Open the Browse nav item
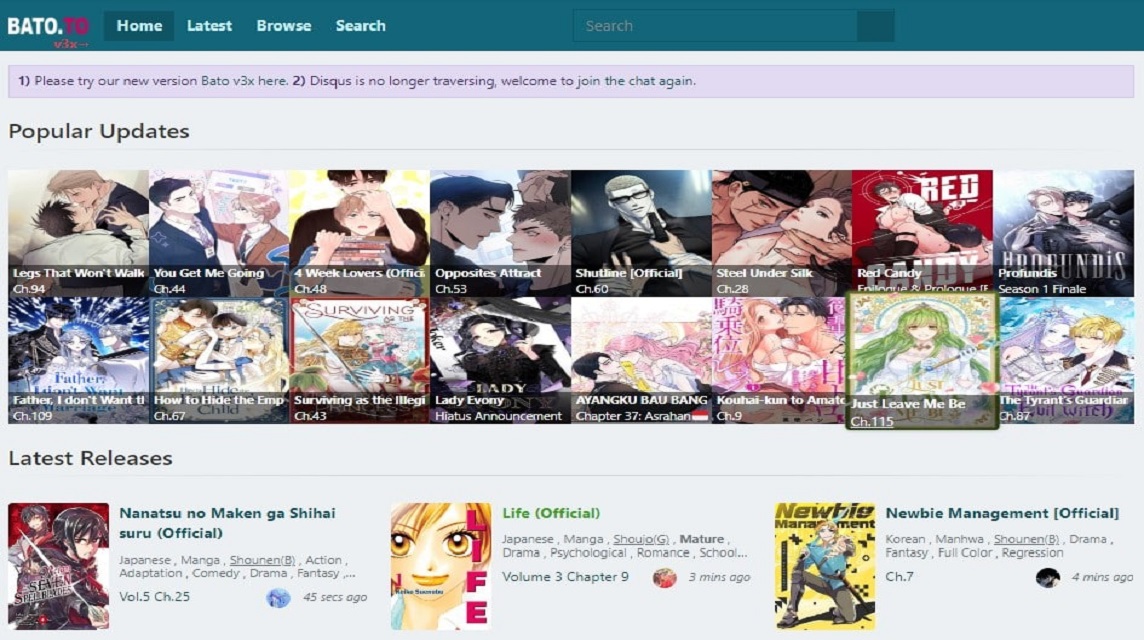 coord(284,26)
